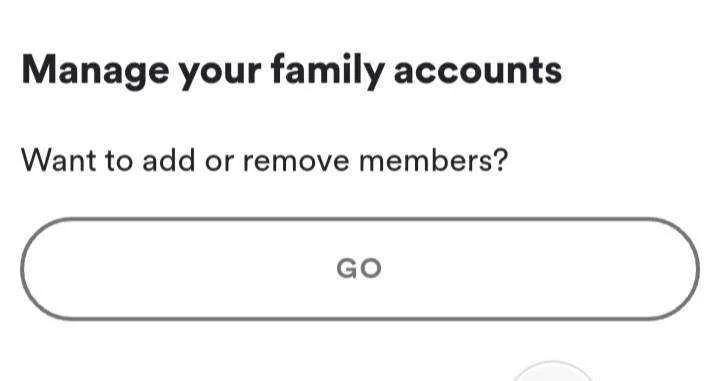Click the GO button
Image resolution: width=720 pixels, height=381 pixels.
pos(360,269)
